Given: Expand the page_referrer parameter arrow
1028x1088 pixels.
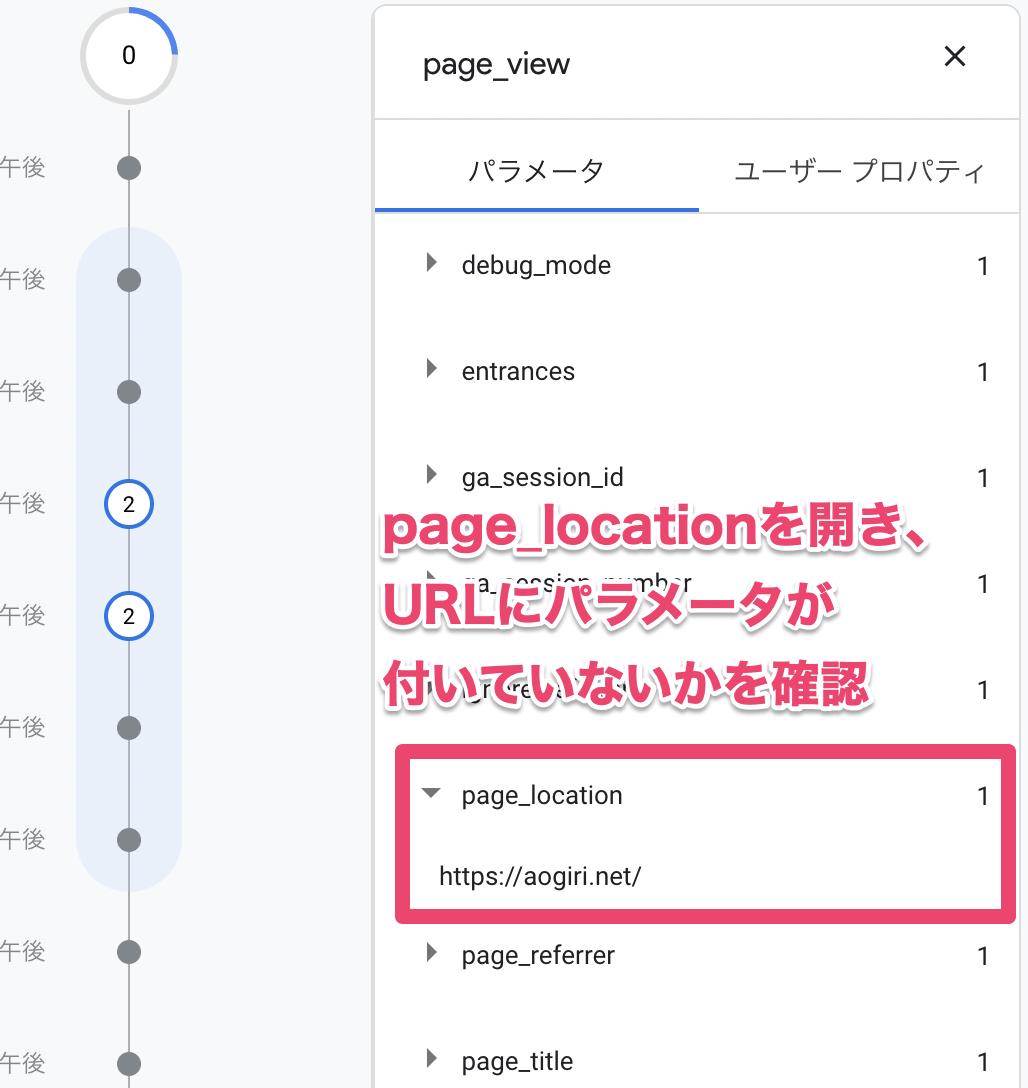Looking at the screenshot, I should [x=432, y=953].
